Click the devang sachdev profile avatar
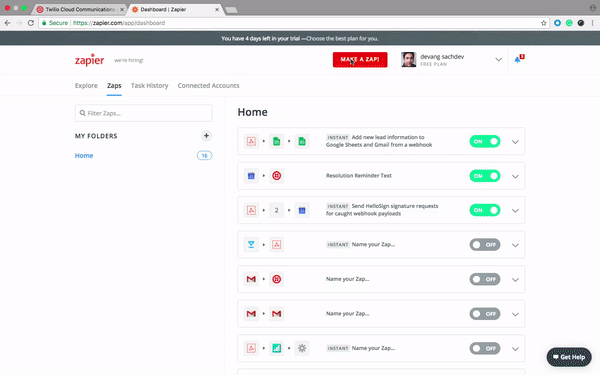 (x=408, y=60)
